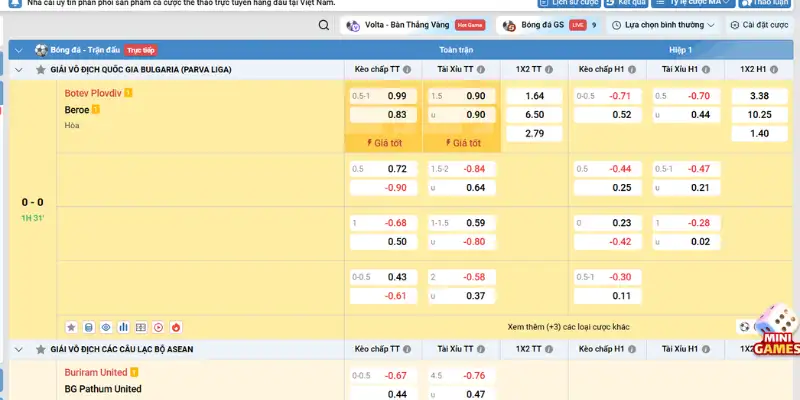
Task: Toggle favorite star for ASEAN club championship
Action: (41, 349)
